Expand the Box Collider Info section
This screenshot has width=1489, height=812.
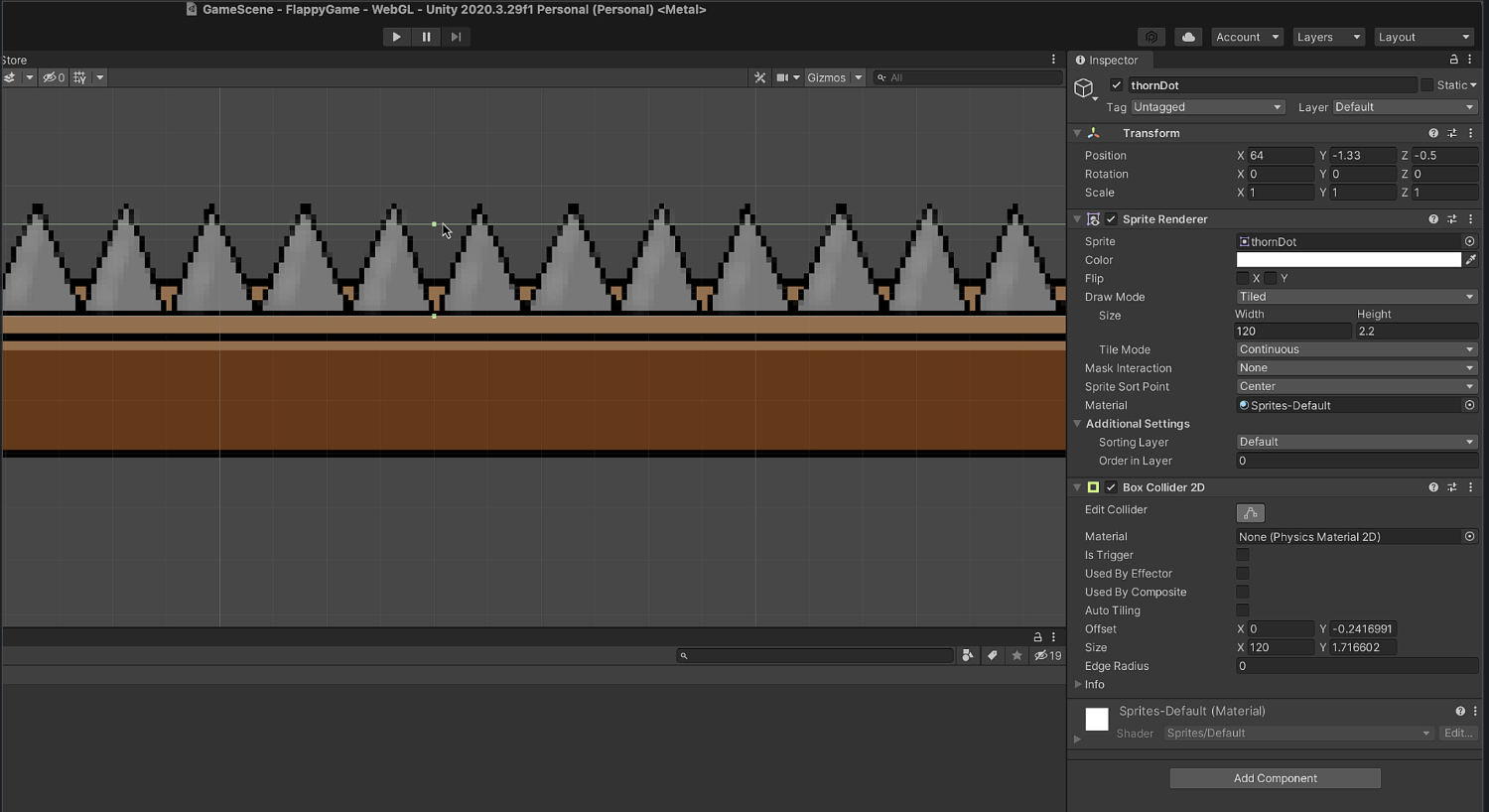[x=1078, y=684]
